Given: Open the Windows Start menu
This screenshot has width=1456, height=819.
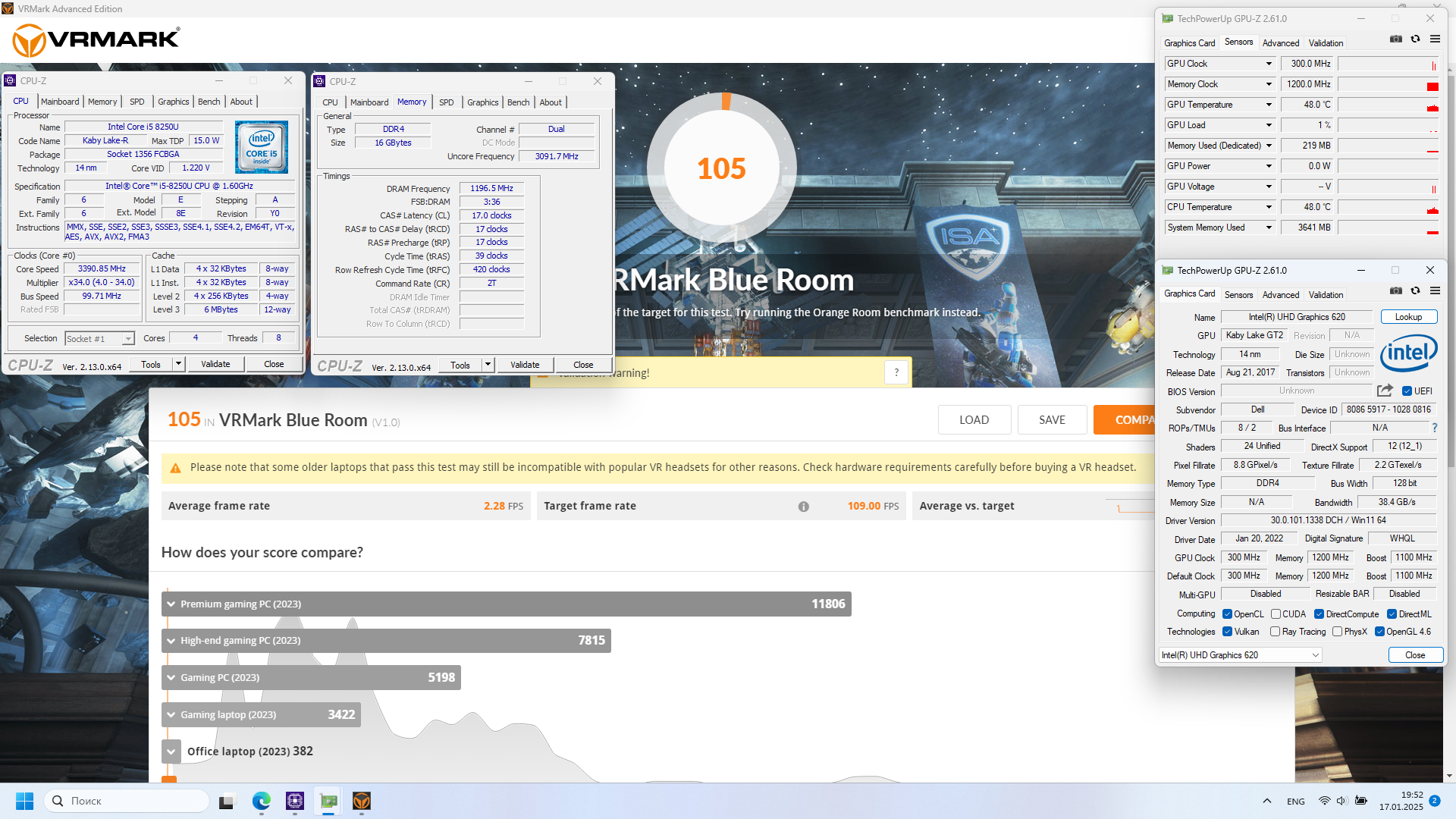Looking at the screenshot, I should click(x=24, y=801).
